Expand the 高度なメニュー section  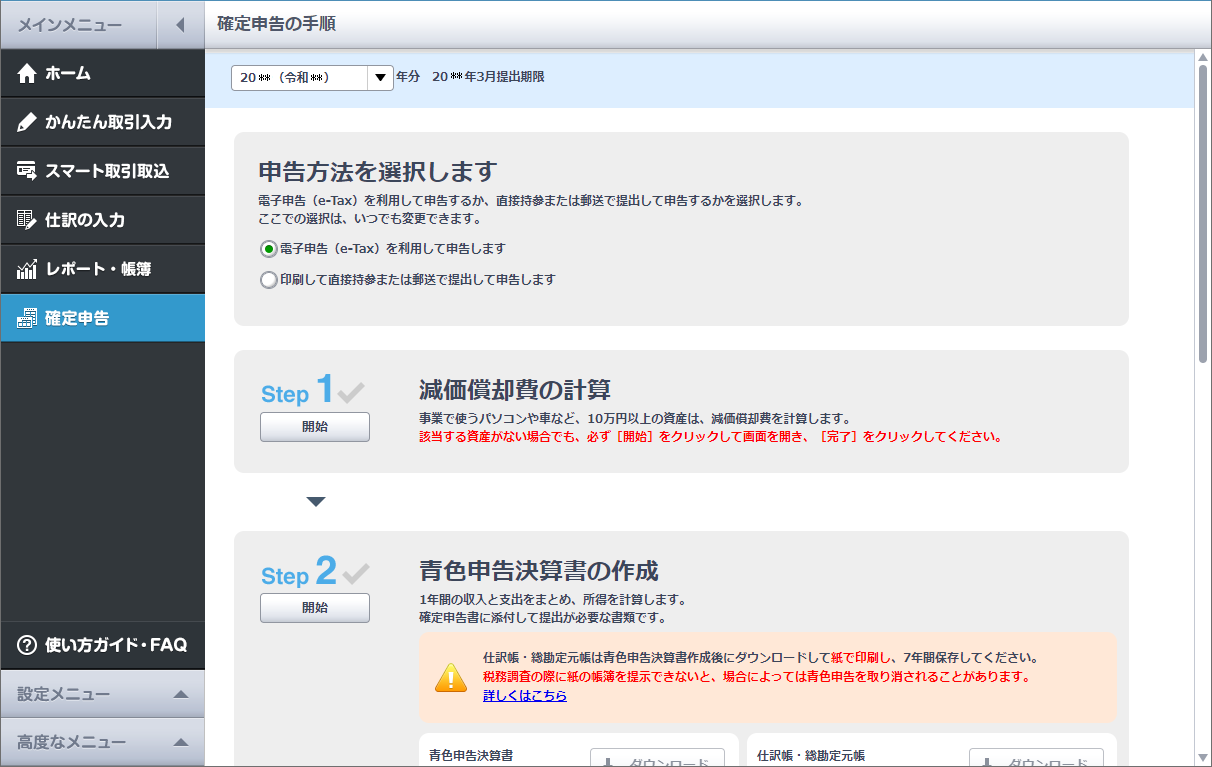point(180,742)
